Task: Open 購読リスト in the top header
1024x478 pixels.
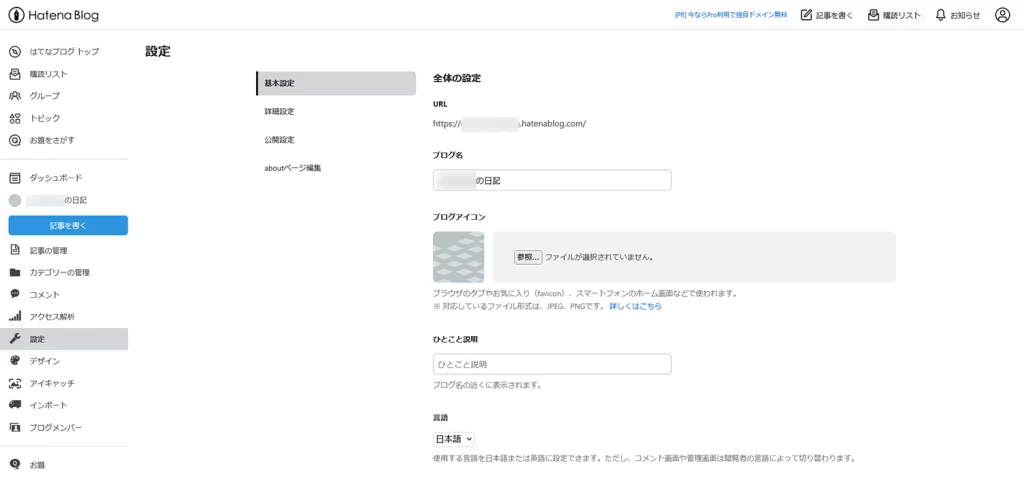Action: click(894, 15)
